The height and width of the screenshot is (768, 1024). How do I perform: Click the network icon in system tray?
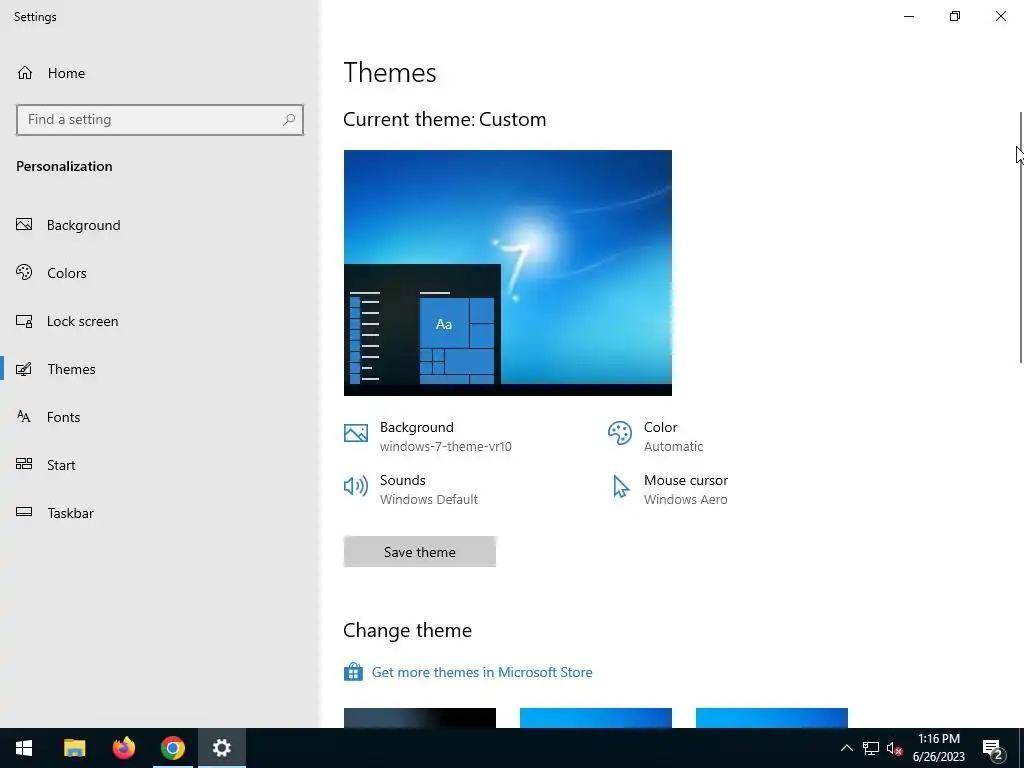(871, 748)
